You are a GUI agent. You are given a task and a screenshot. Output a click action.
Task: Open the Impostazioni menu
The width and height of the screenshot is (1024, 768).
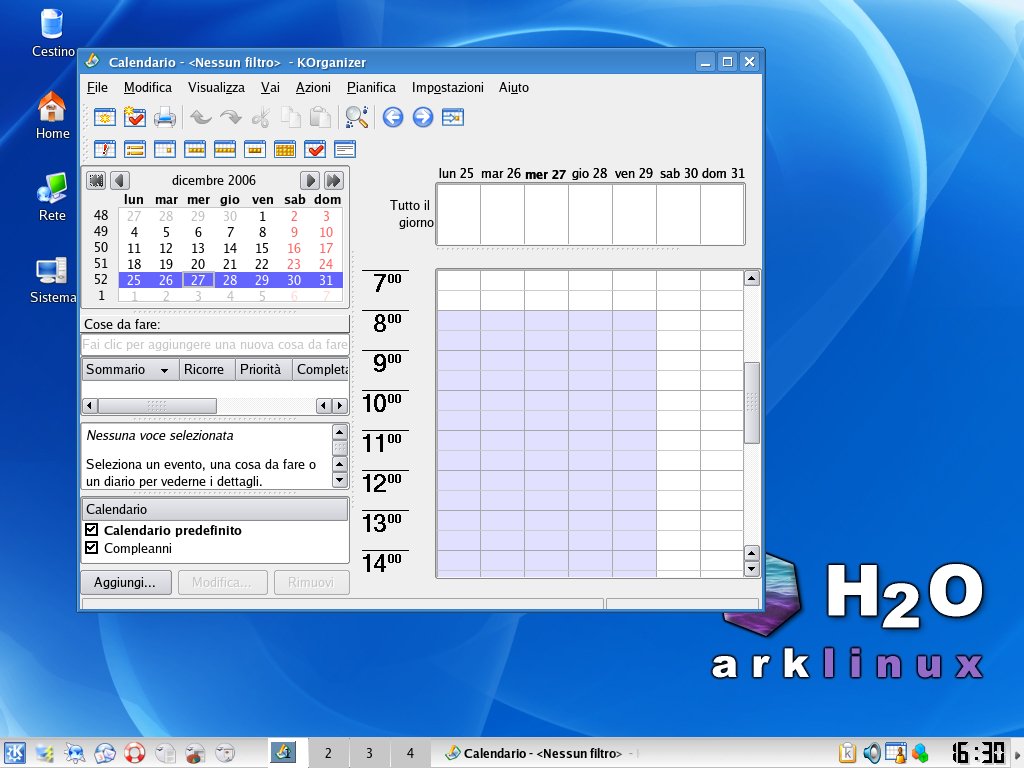coord(447,88)
